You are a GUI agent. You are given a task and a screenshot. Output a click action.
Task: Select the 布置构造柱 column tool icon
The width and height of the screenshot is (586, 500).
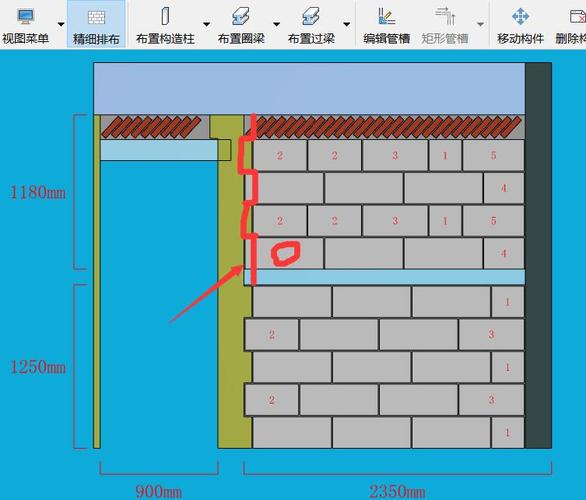pos(165,16)
